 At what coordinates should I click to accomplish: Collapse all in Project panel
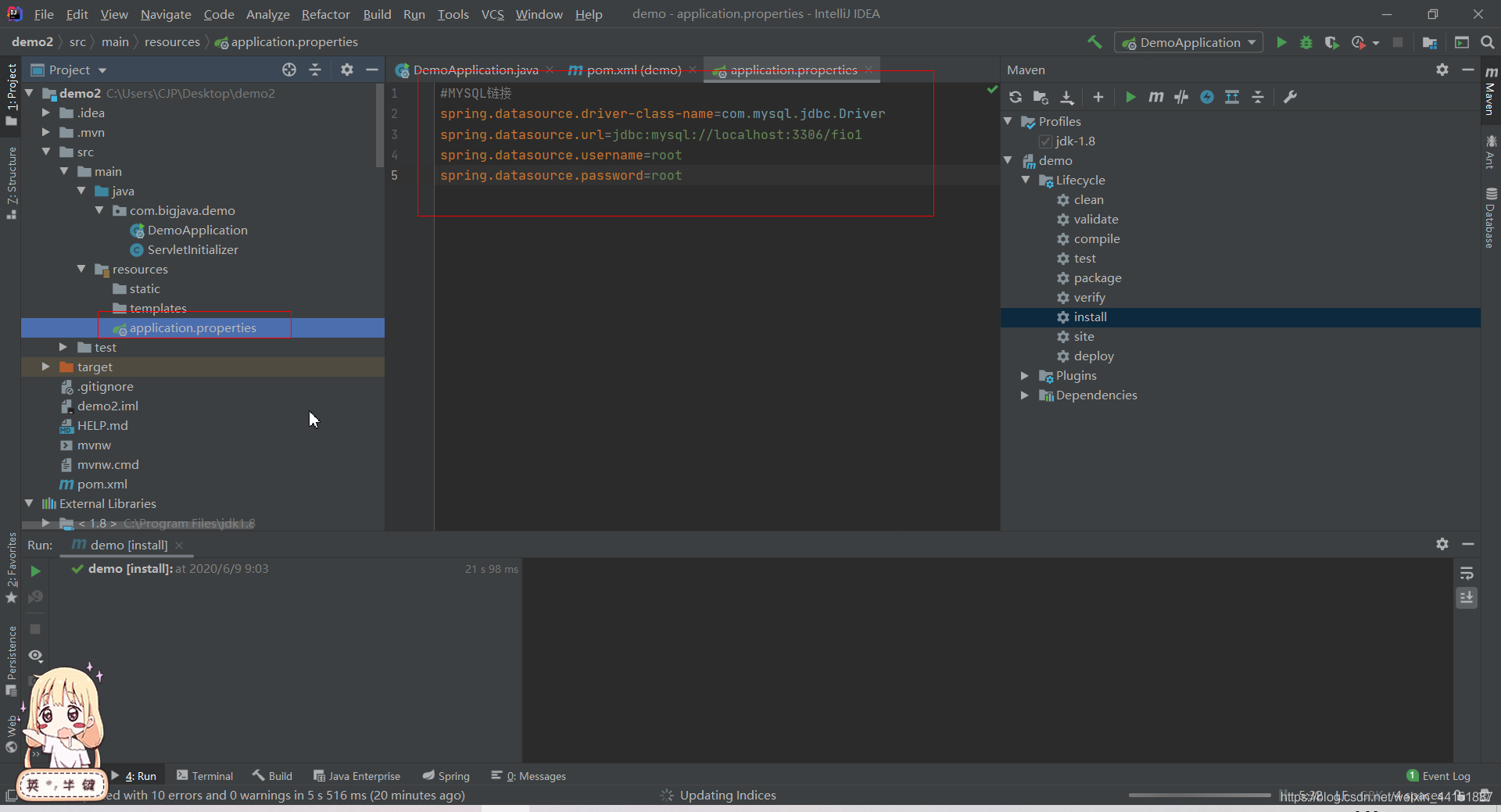[x=315, y=70]
